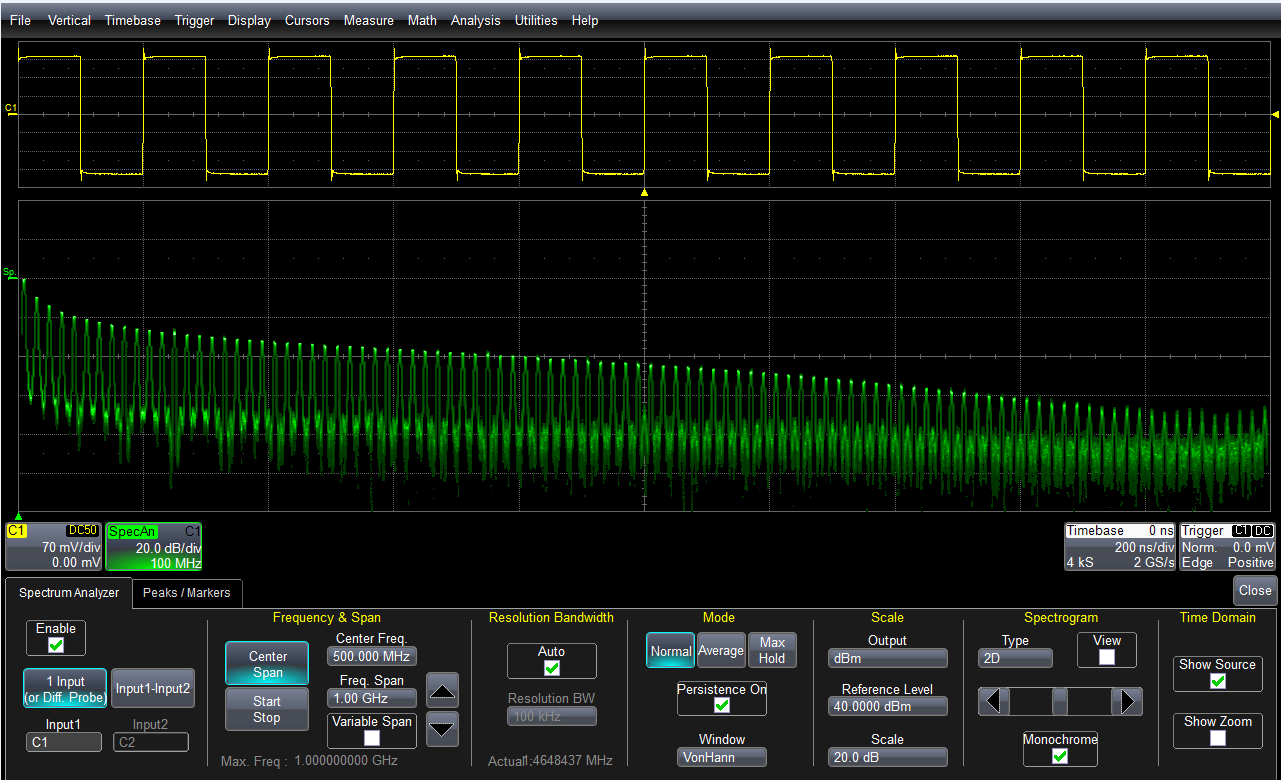1281x780 pixels.
Task: Click the right arrow on the Spectrogram scroller
Action: (x=1128, y=701)
